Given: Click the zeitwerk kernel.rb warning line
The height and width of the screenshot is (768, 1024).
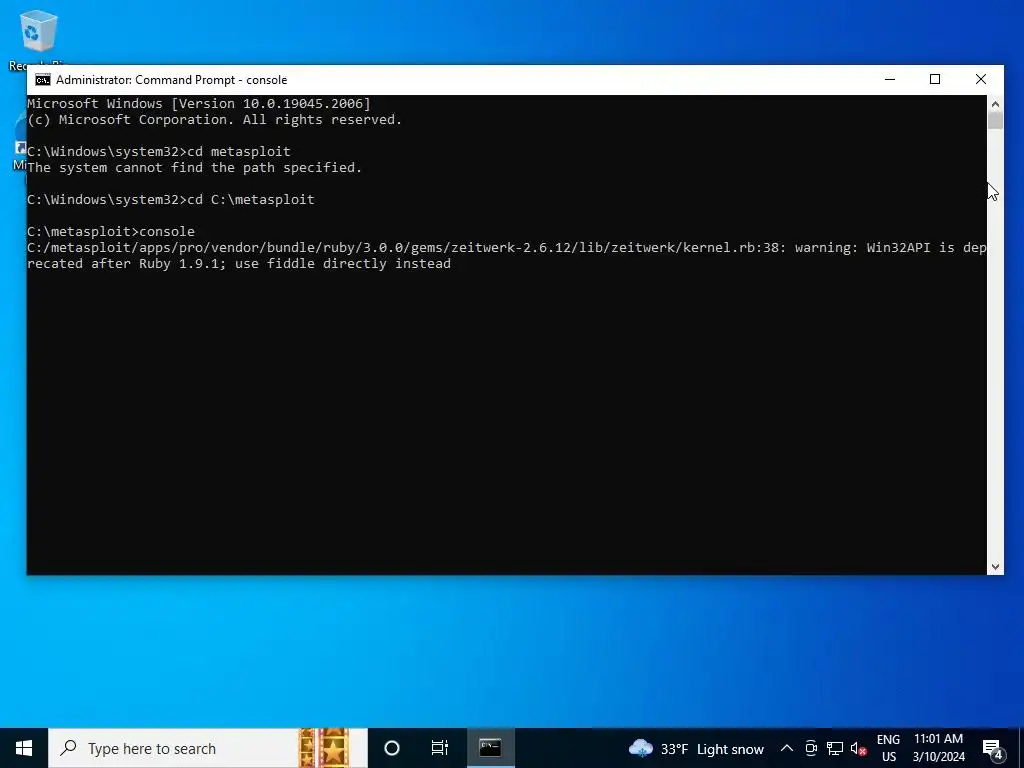Looking at the screenshot, I should coord(507,255).
